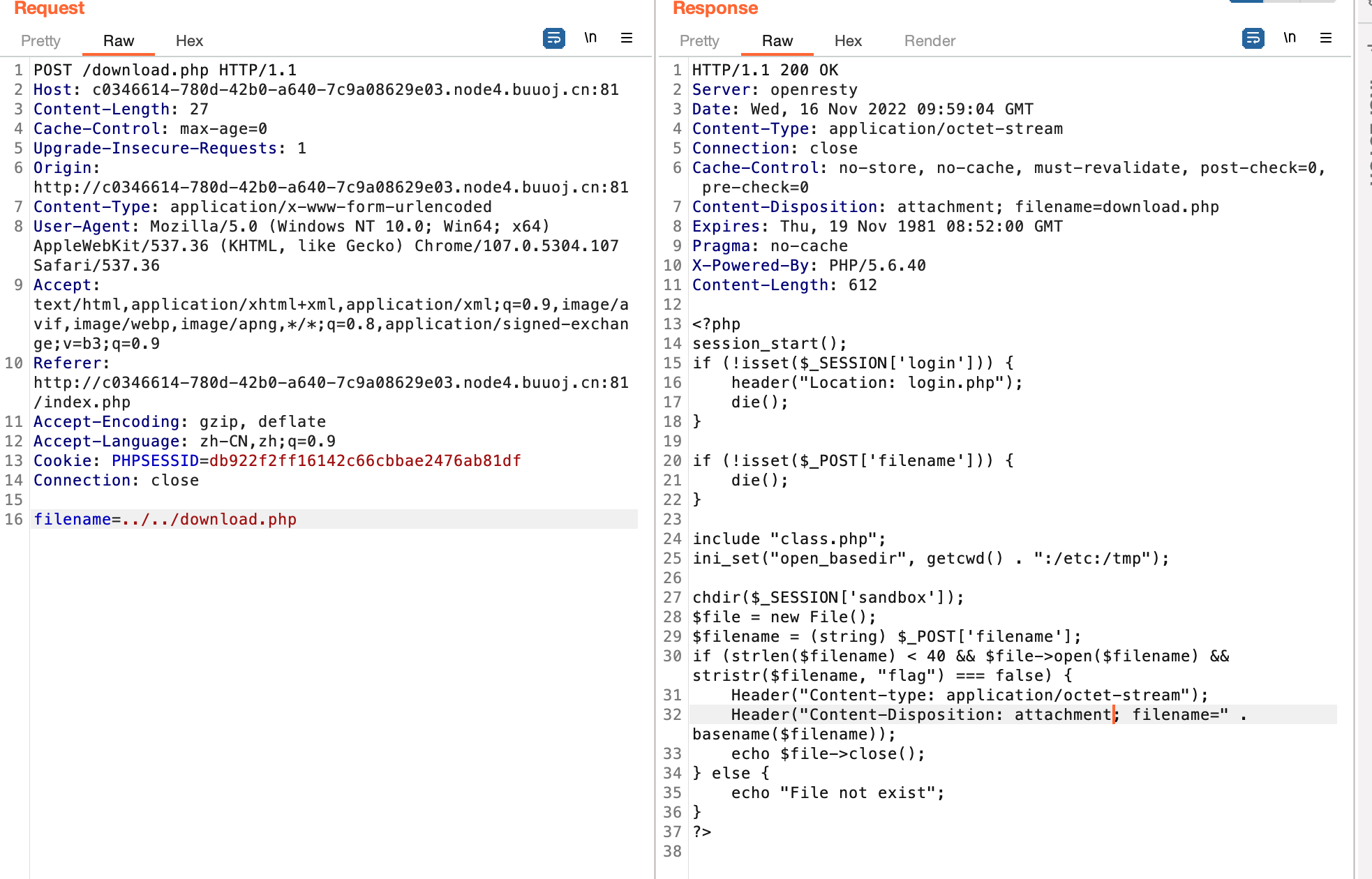Select the Raw tab in Response panel
The width and height of the screenshot is (1372, 879).
pyautogui.click(x=777, y=40)
